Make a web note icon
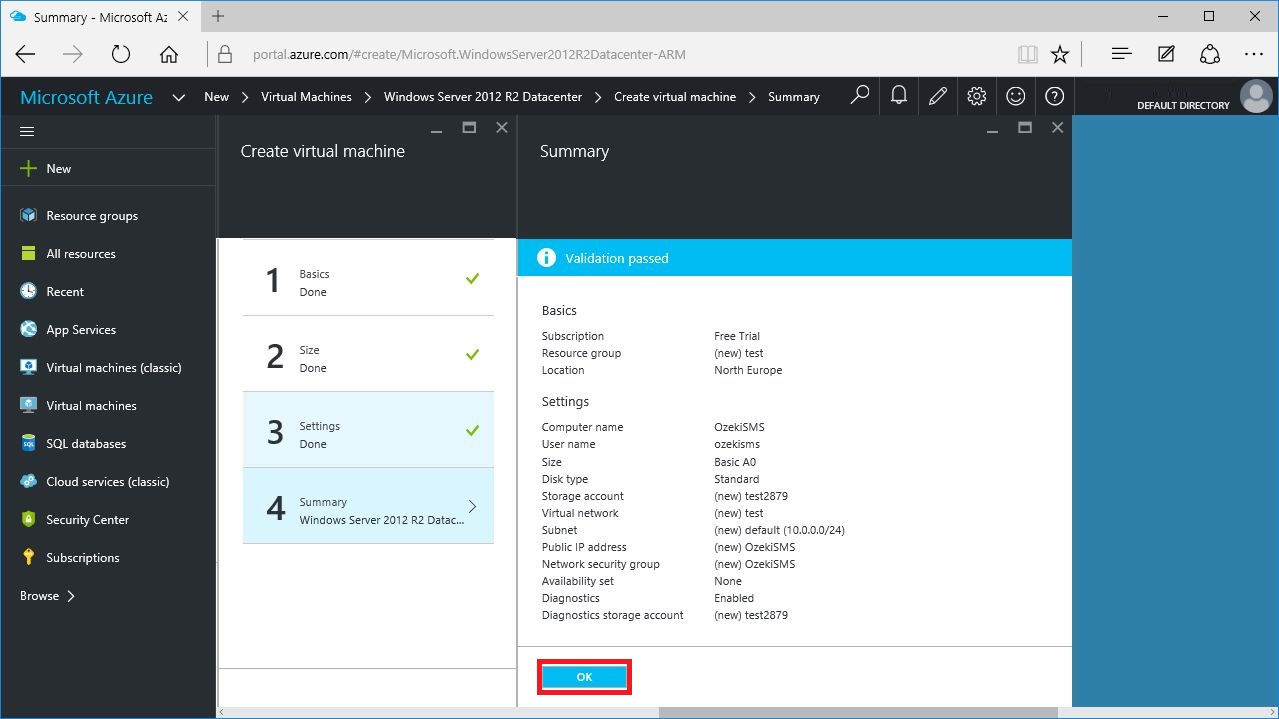This screenshot has height=719, width=1279. pyautogui.click(x=1166, y=54)
